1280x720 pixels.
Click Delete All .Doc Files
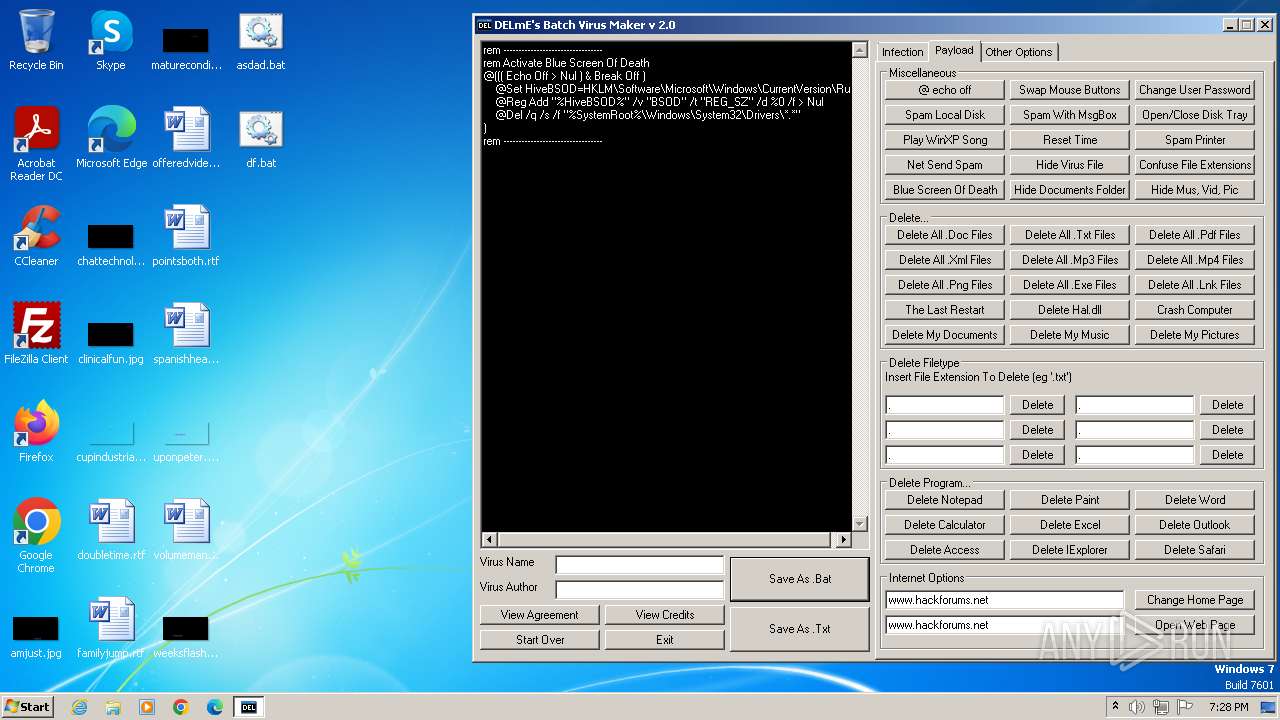pyautogui.click(x=945, y=235)
